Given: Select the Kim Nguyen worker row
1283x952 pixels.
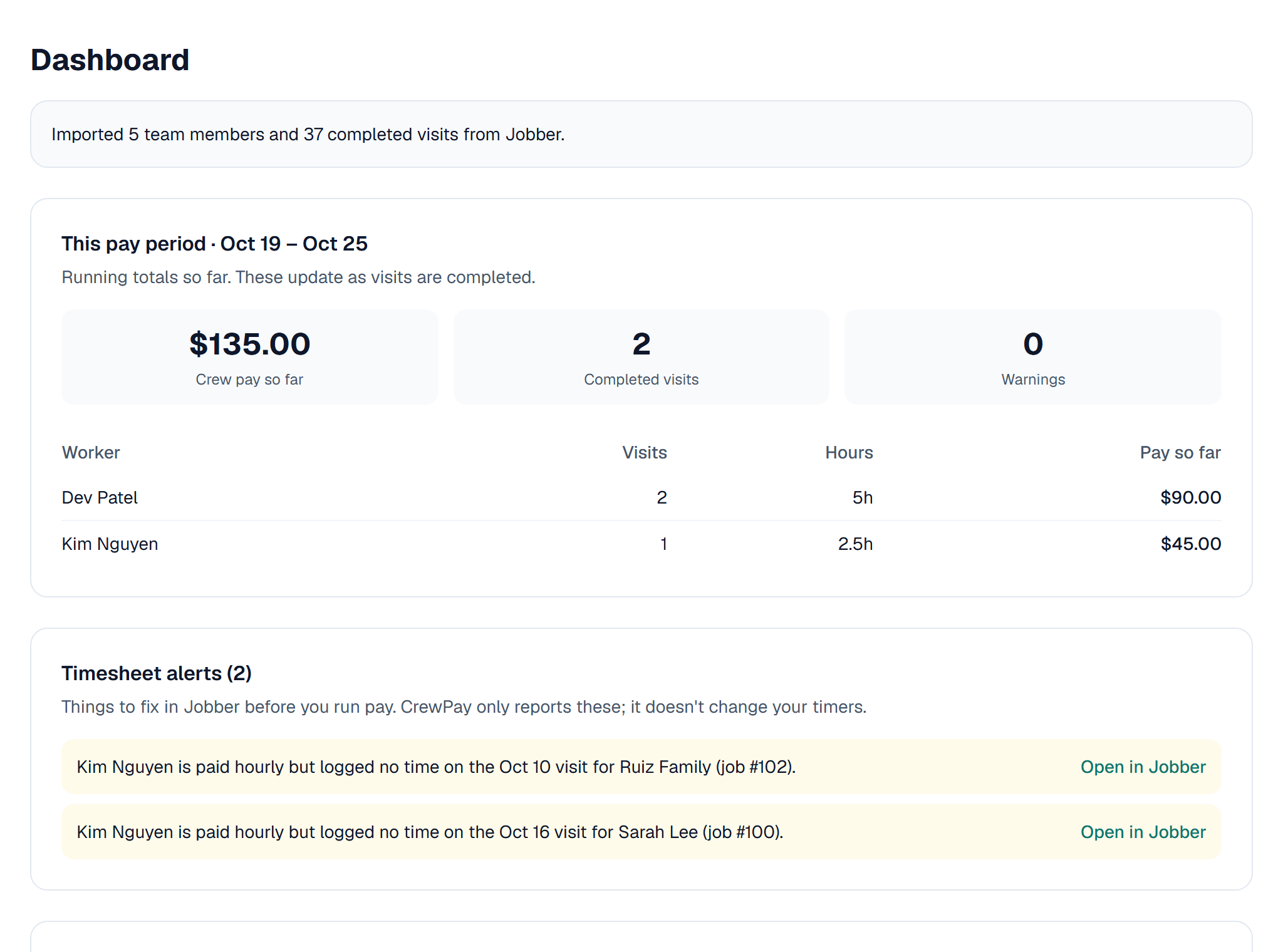Looking at the screenshot, I should (x=641, y=544).
